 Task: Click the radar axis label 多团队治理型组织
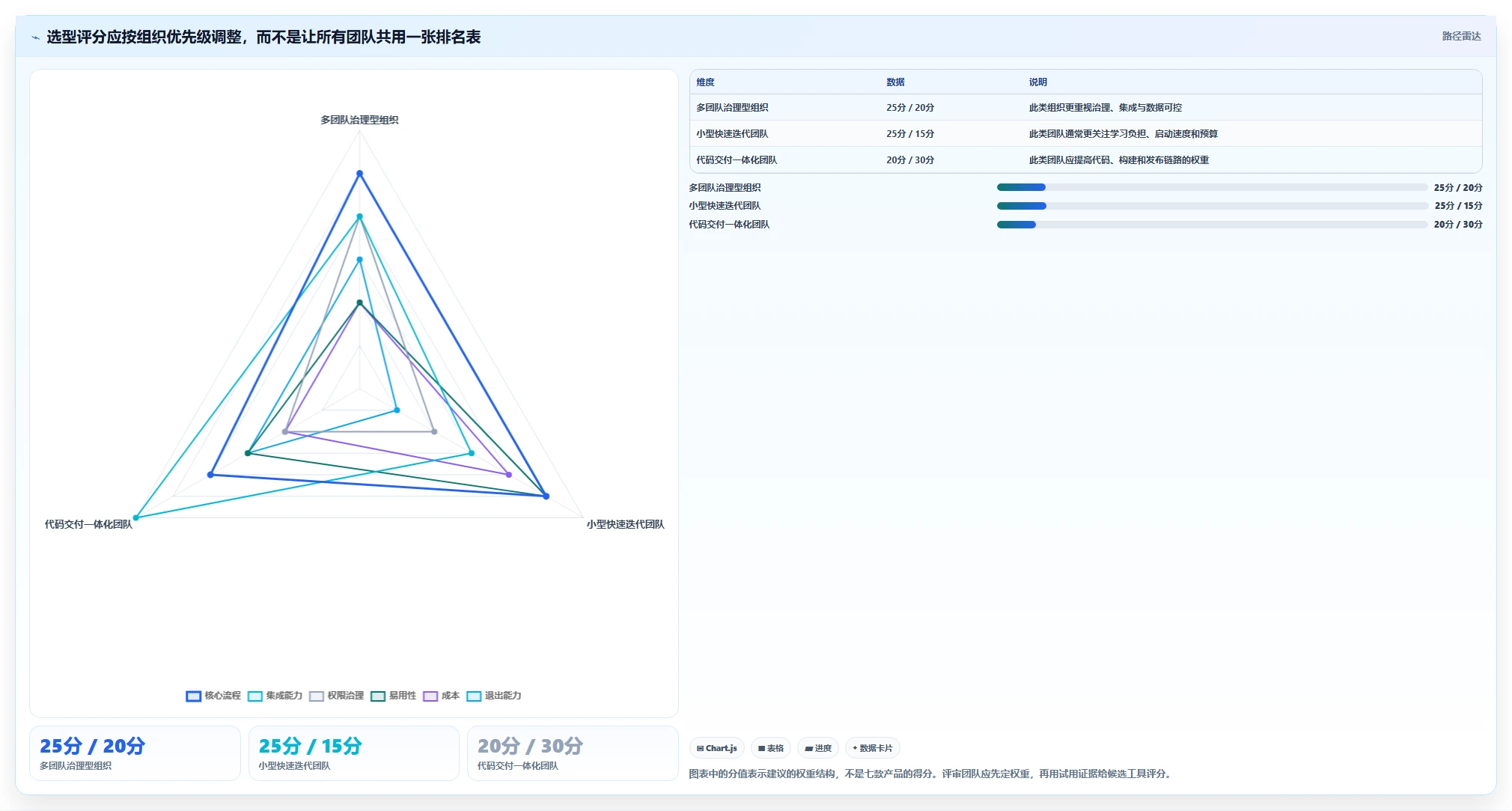[x=359, y=120]
